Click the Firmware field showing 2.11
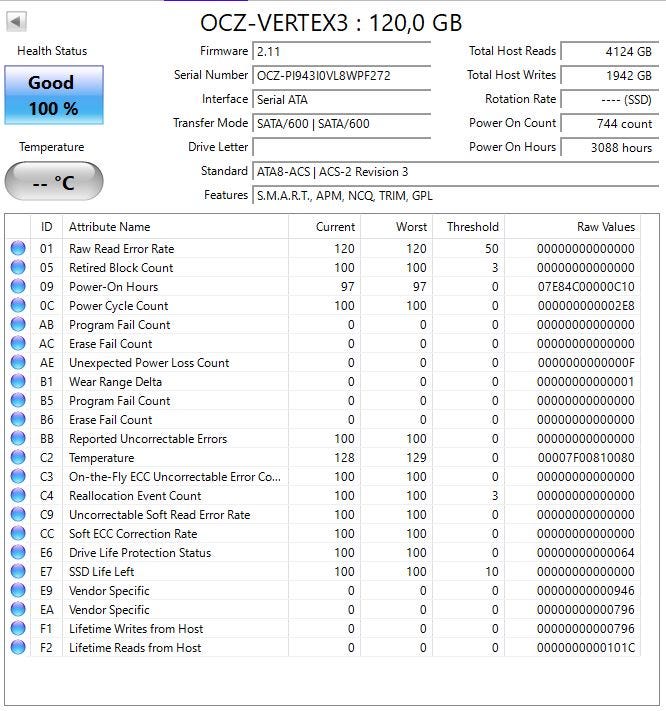Image resolution: width=666 pixels, height=711 pixels. (x=341, y=51)
